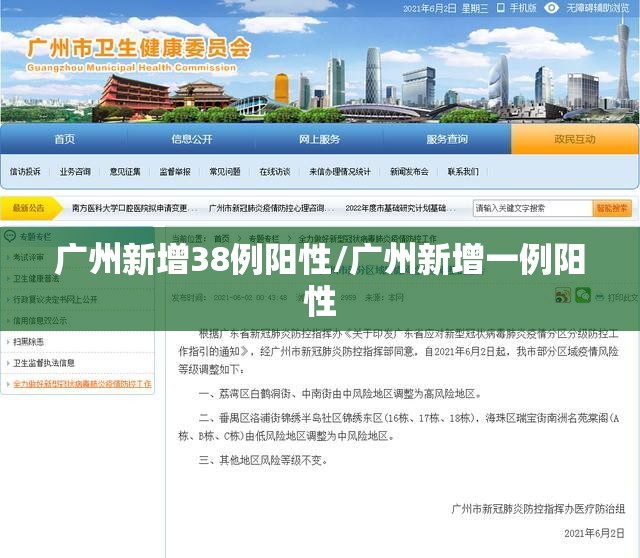Select 监督举报 submenu item
640x558 pixels.
(x=175, y=172)
